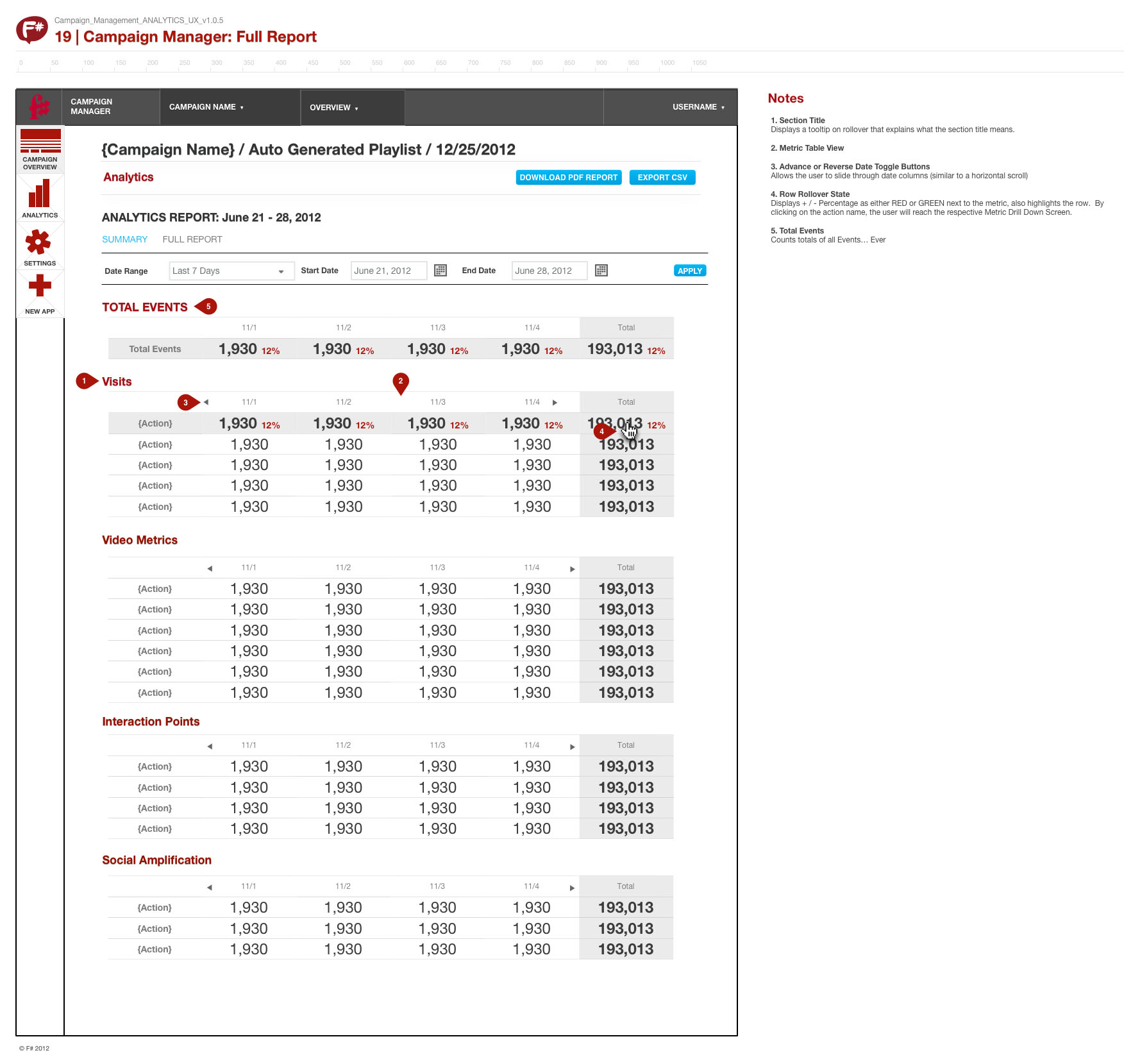Switch to the Summary tab
The width and height of the screenshot is (1124, 1064).
[x=125, y=239]
